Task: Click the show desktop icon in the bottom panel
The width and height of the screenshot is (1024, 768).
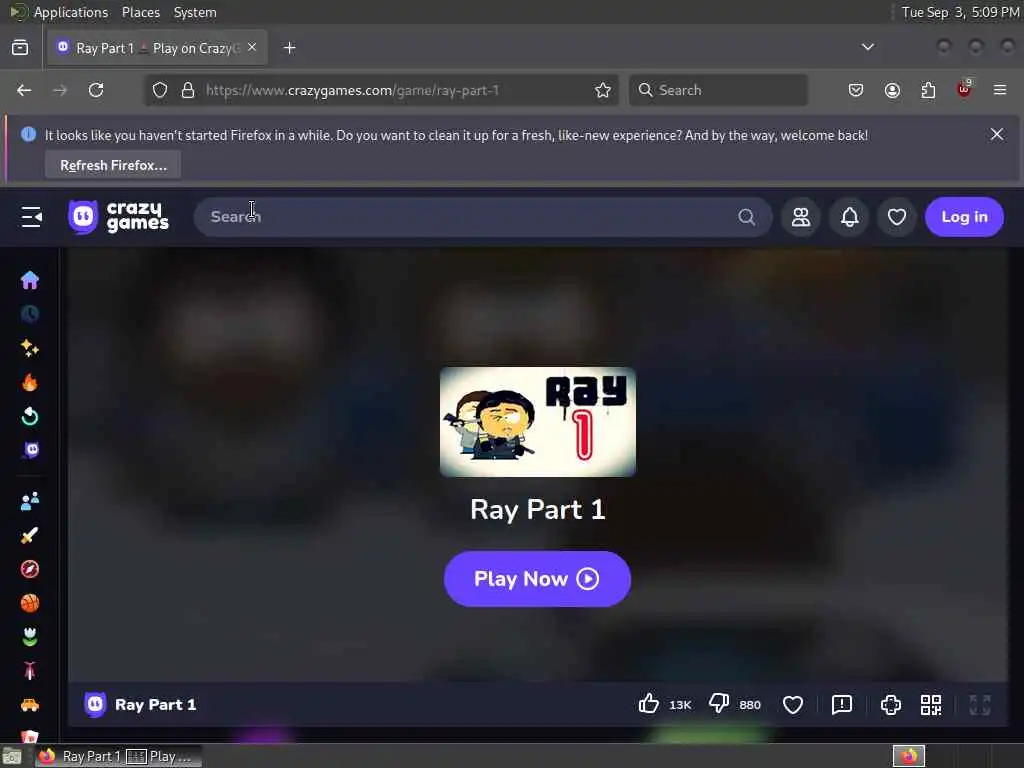Action: (x=12, y=756)
